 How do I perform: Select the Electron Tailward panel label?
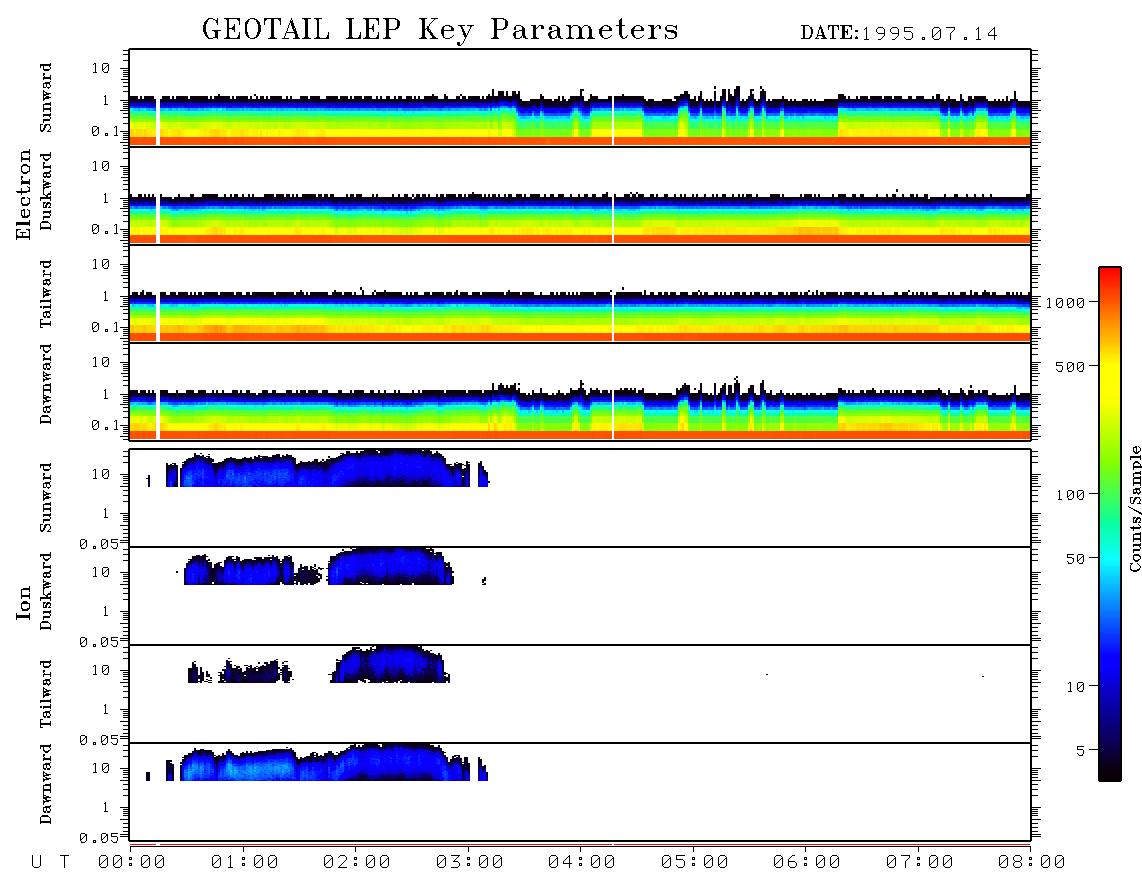(x=46, y=294)
